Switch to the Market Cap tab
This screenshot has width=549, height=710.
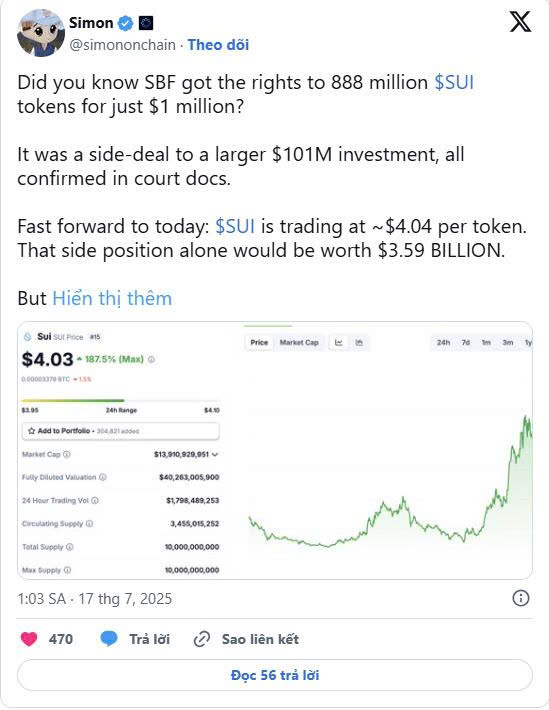(299, 343)
